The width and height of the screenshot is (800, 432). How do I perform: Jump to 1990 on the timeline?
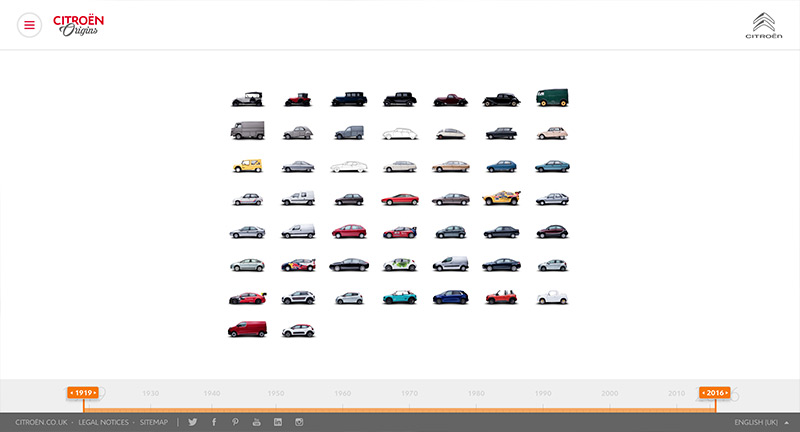tap(543, 393)
